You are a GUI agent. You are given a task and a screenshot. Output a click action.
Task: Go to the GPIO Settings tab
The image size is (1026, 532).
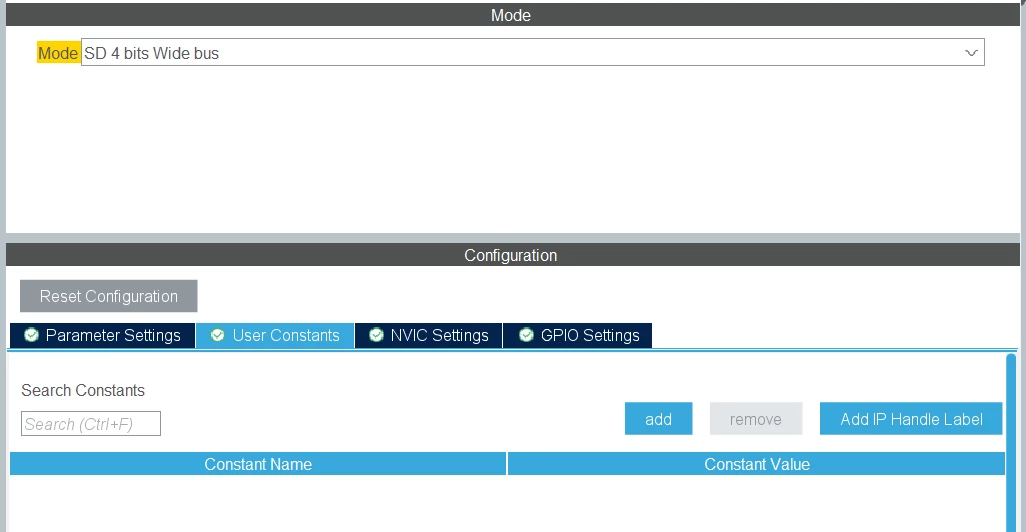[577, 336]
